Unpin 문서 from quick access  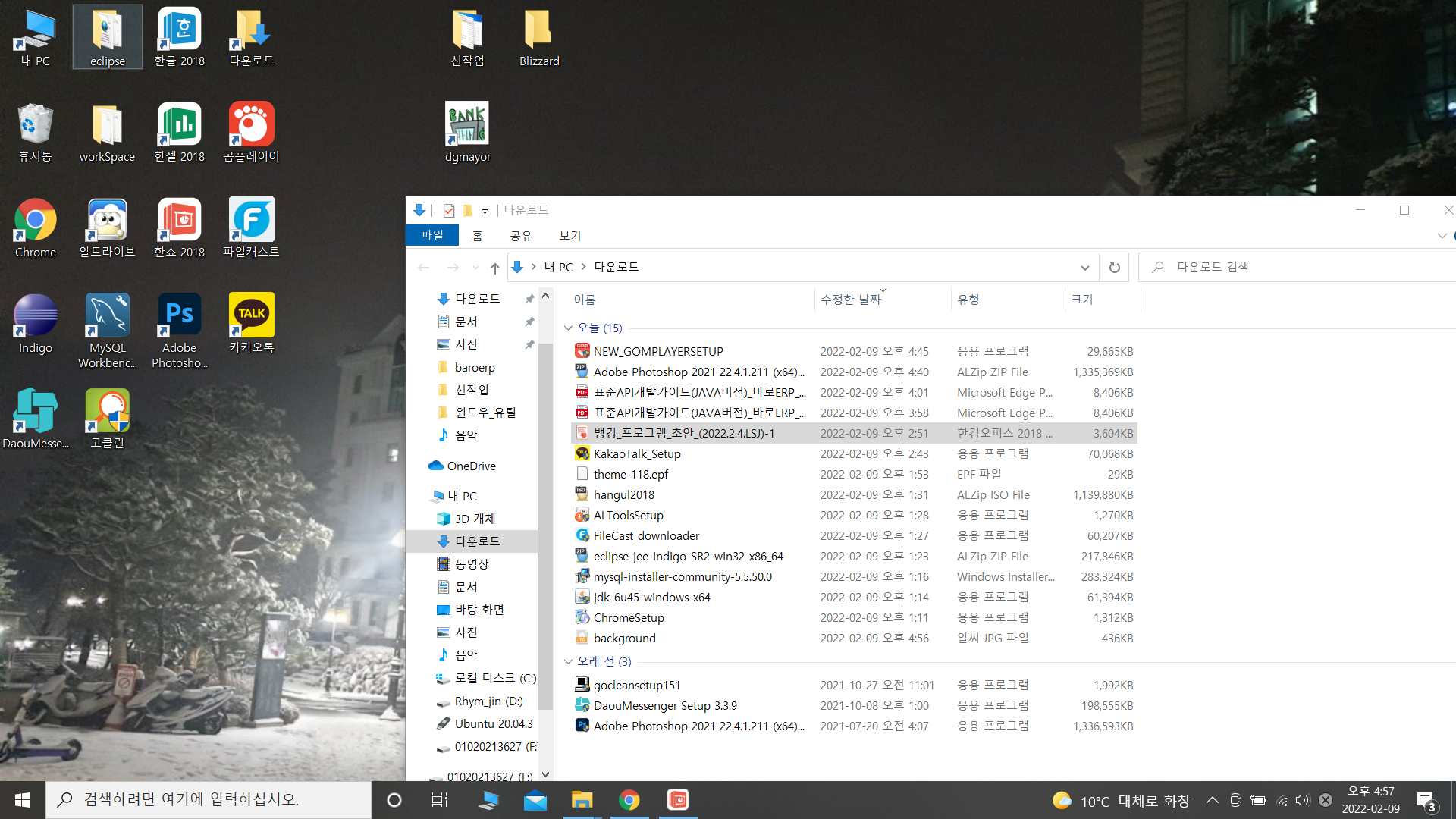tap(529, 322)
